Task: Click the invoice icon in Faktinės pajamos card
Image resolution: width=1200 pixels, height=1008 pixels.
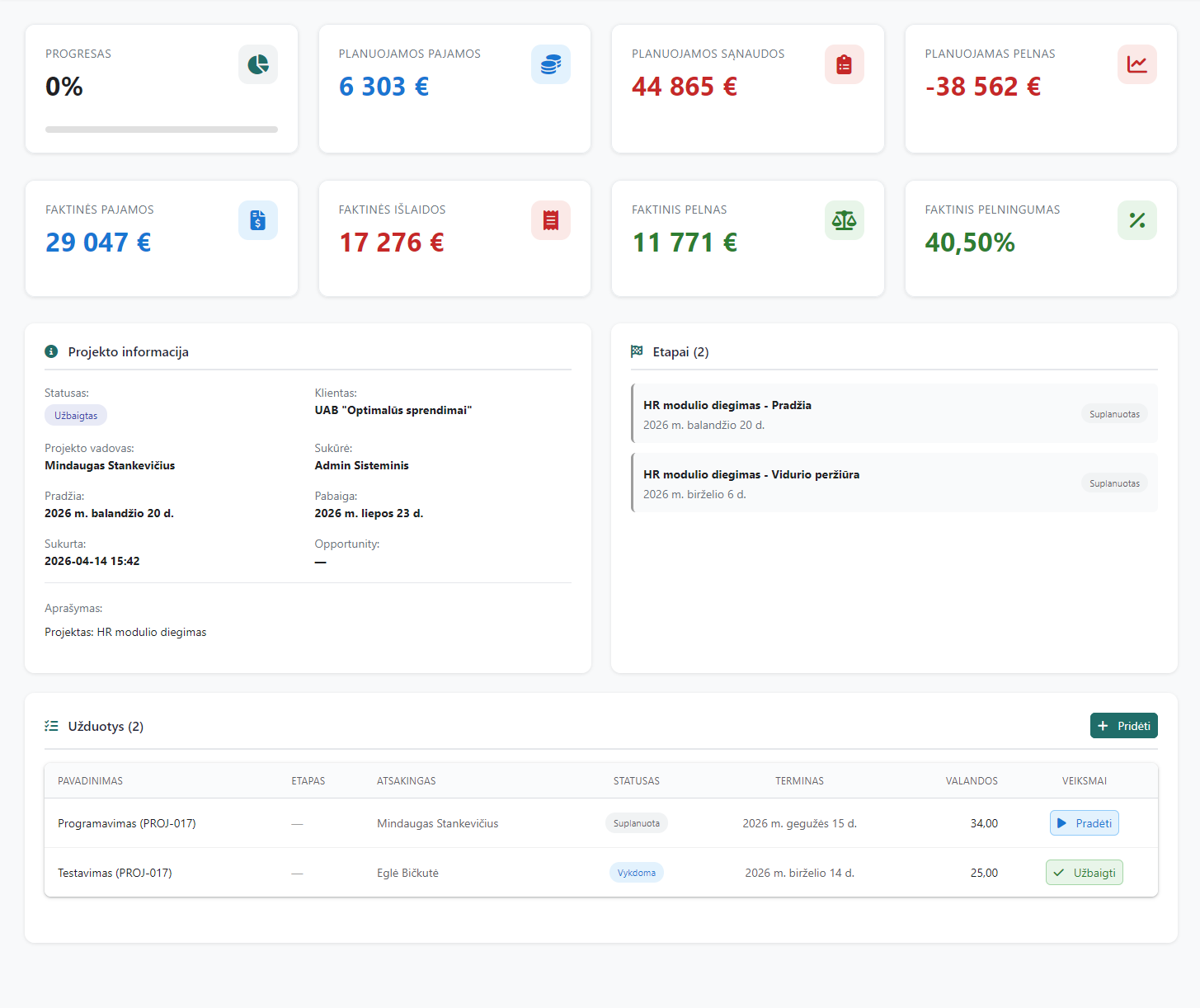Action: coord(258,220)
